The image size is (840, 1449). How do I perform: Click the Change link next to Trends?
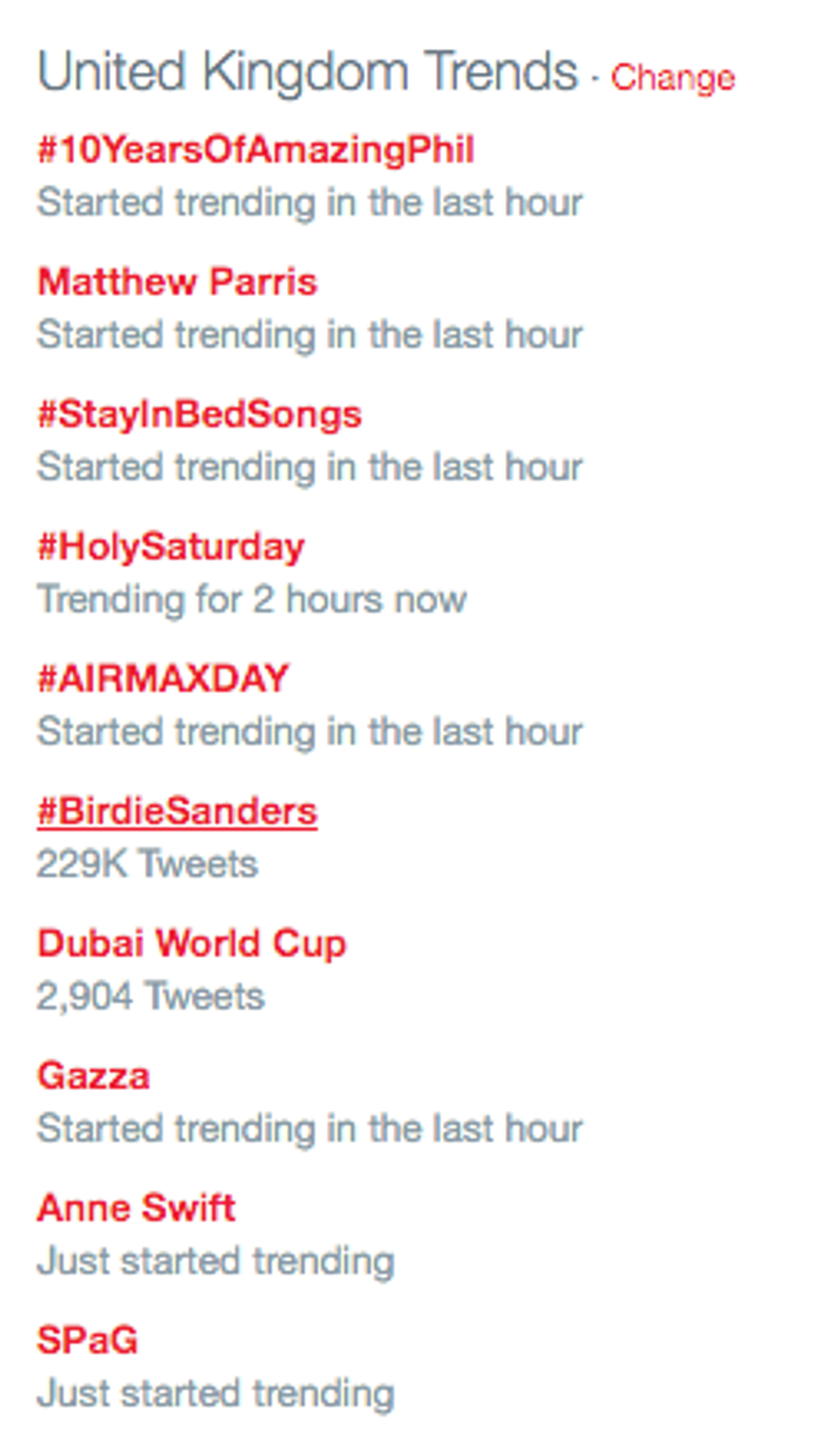pyautogui.click(x=672, y=79)
